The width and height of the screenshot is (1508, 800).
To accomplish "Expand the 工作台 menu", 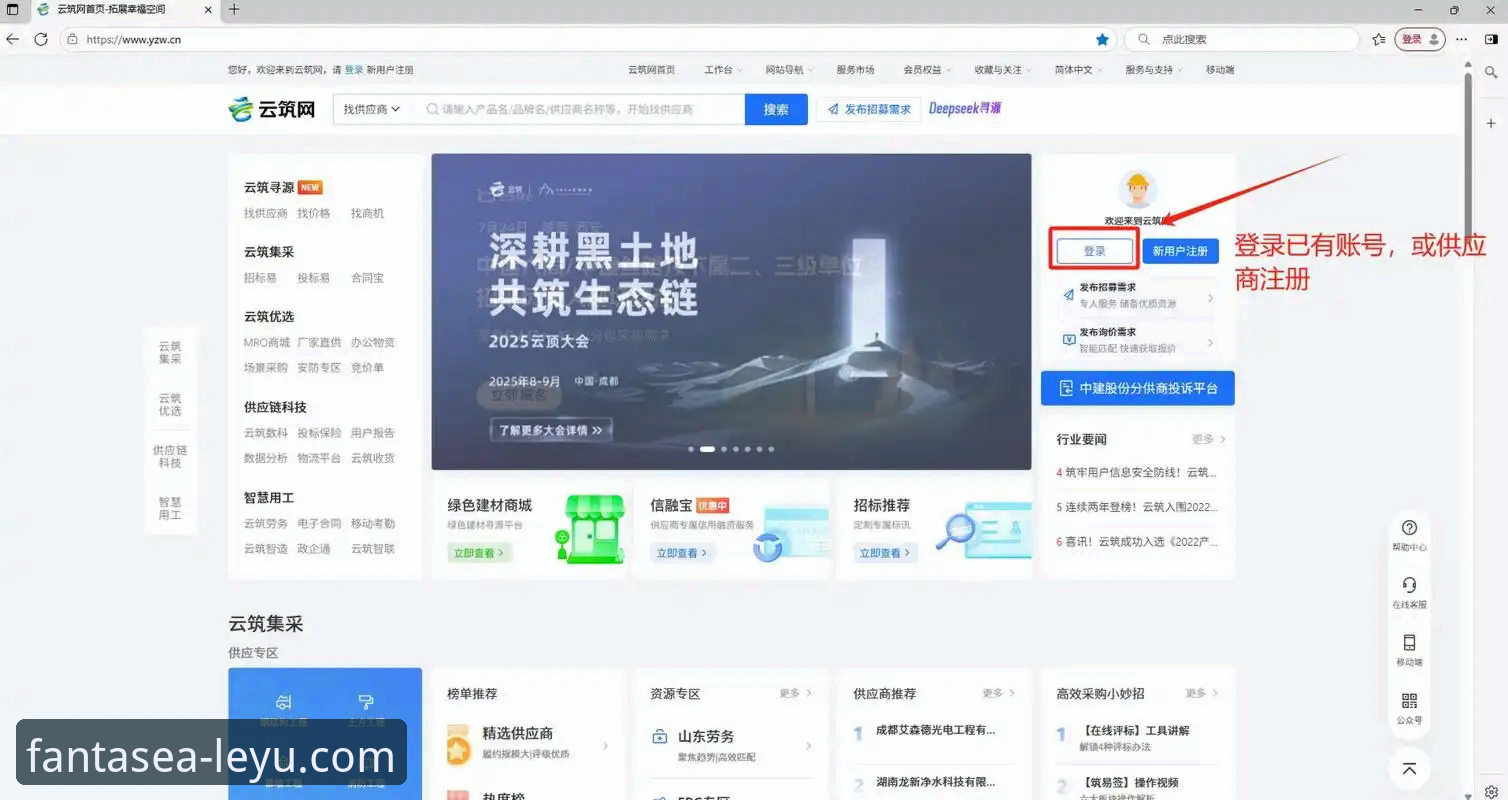I will pyautogui.click(x=724, y=70).
